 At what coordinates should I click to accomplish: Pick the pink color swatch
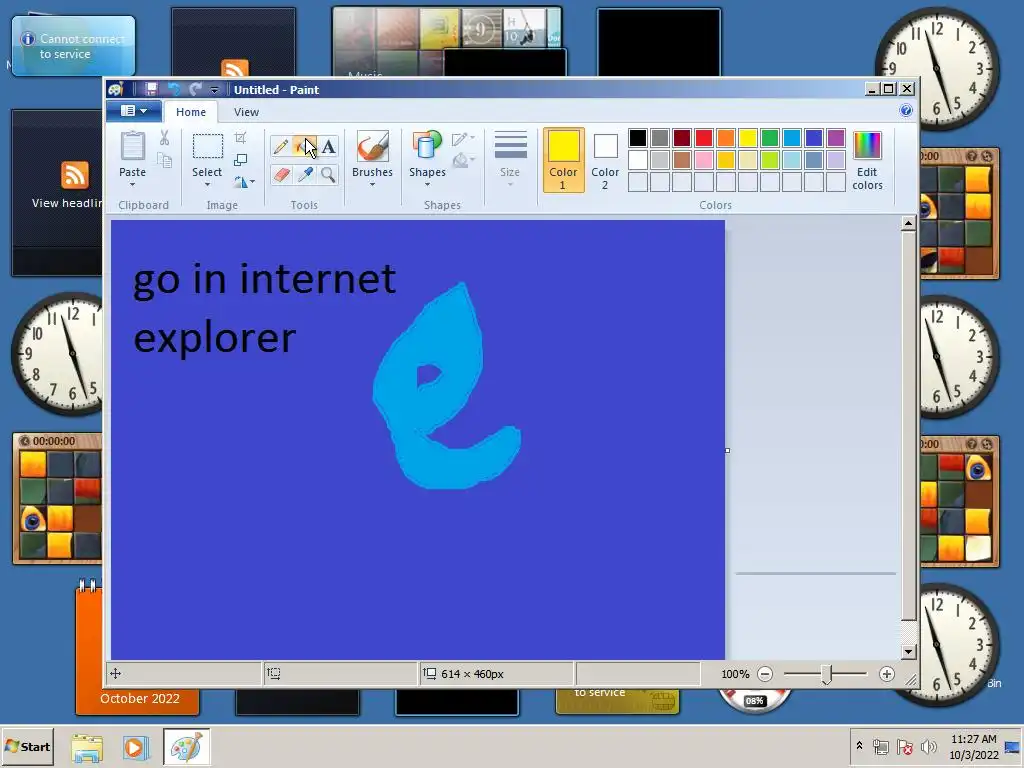(704, 160)
